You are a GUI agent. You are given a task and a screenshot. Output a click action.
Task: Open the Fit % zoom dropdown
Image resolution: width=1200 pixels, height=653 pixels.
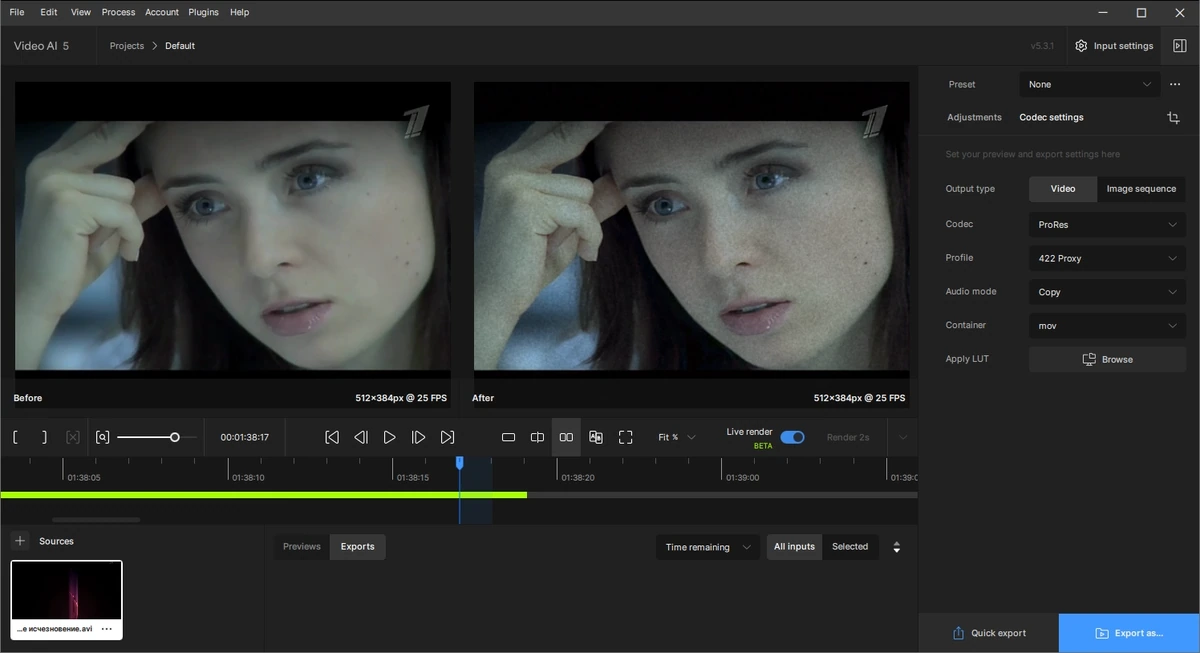coord(677,437)
